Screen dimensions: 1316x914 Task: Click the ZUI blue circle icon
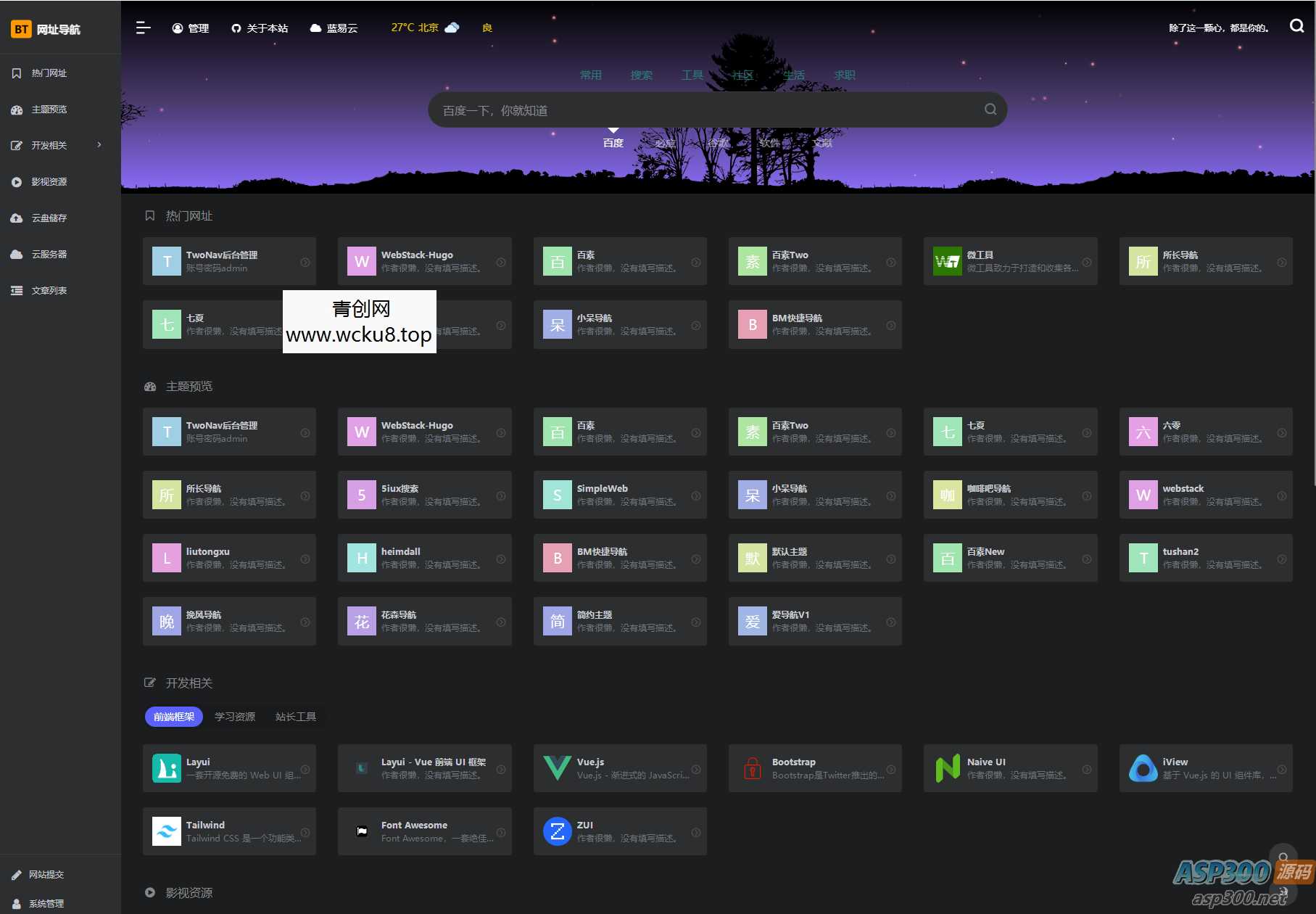tap(557, 831)
